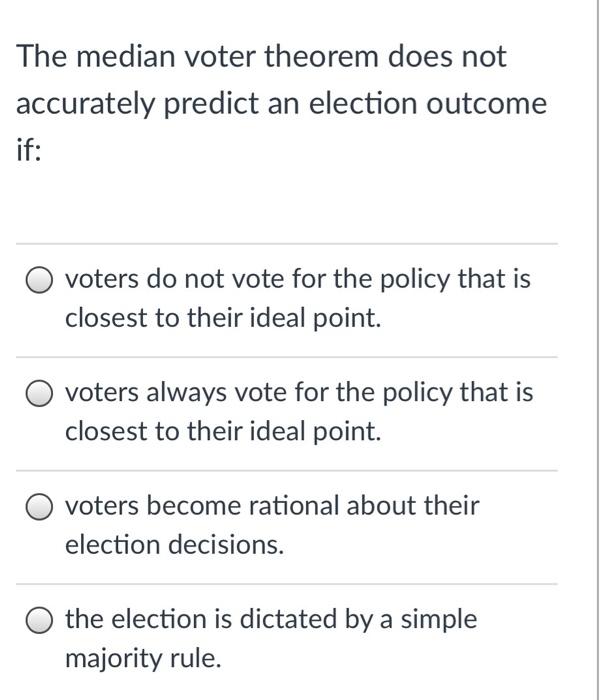Click the 'voters become rational about their' text

tap(272, 506)
